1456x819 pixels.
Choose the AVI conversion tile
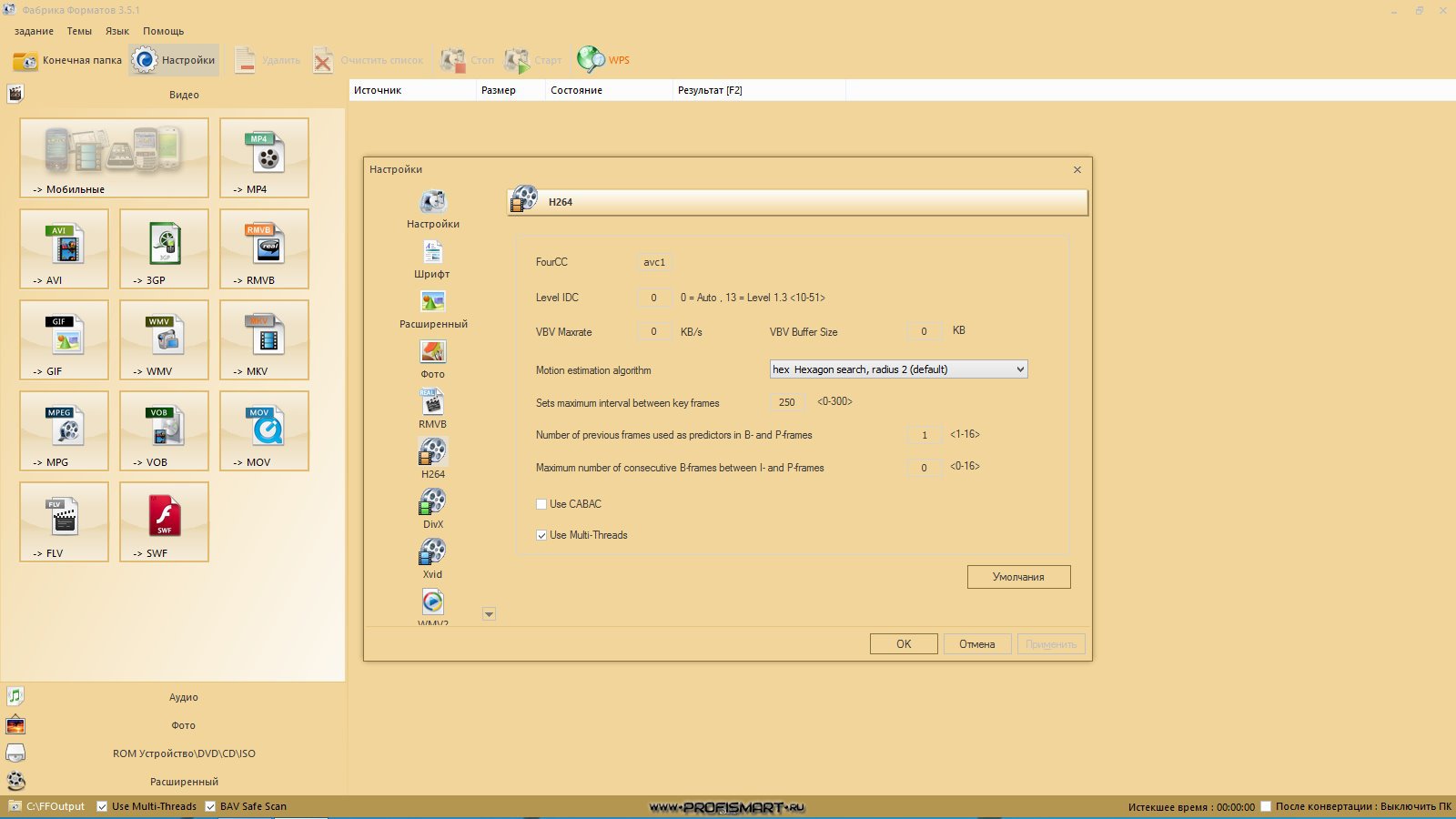[64, 248]
